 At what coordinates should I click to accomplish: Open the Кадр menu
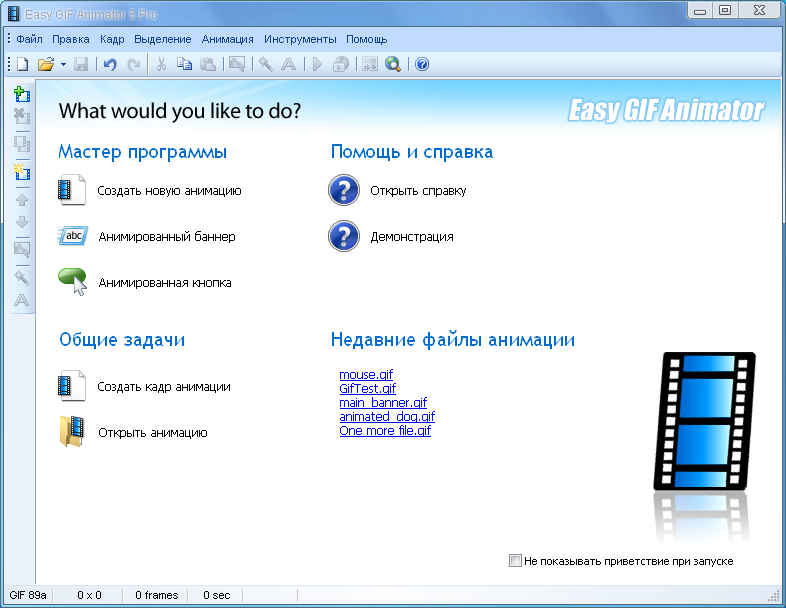point(112,39)
